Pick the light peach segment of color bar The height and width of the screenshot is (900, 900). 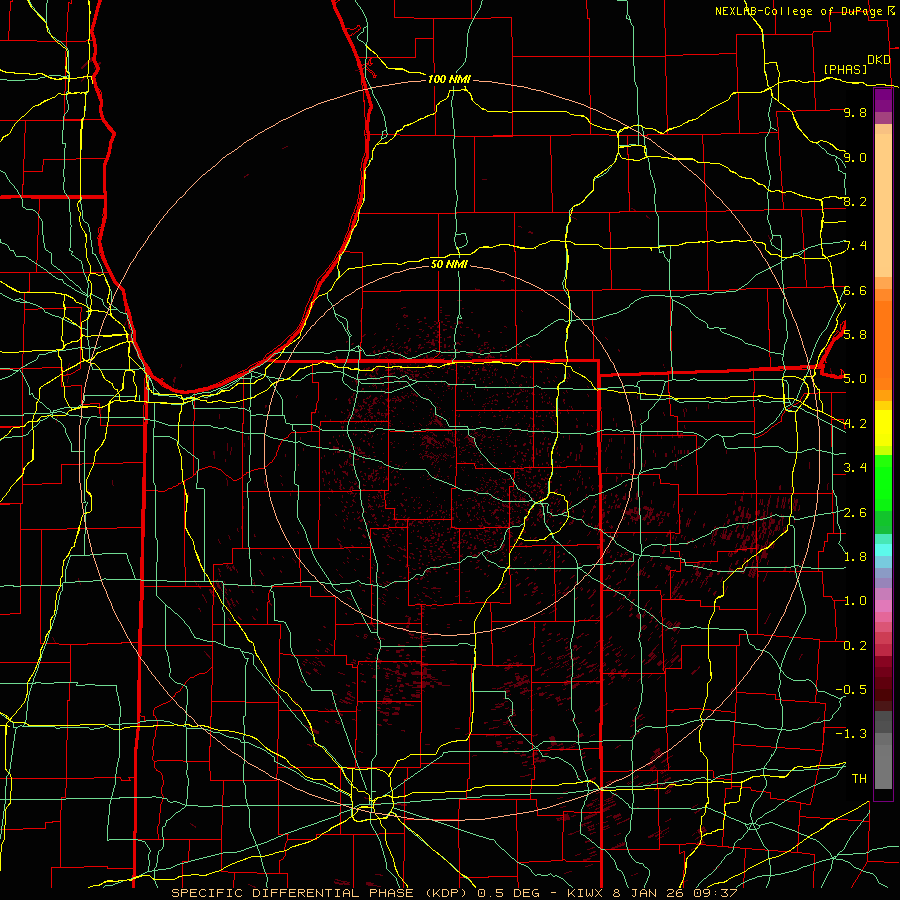(x=883, y=207)
